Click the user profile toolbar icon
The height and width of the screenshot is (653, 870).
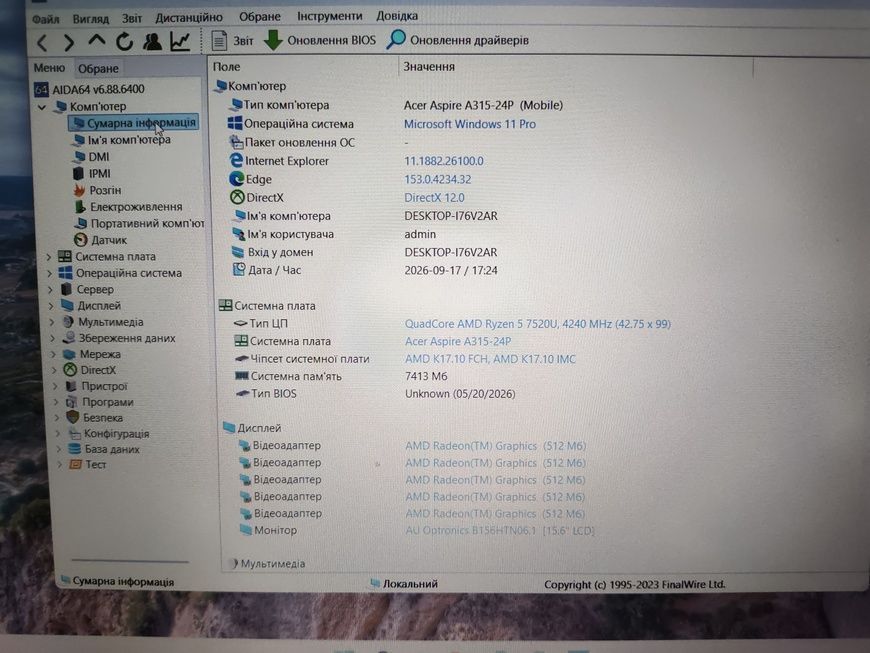(x=152, y=42)
